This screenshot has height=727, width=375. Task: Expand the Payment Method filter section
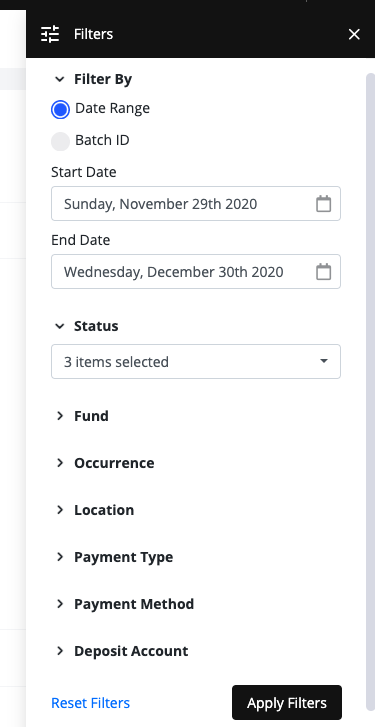pos(124,604)
